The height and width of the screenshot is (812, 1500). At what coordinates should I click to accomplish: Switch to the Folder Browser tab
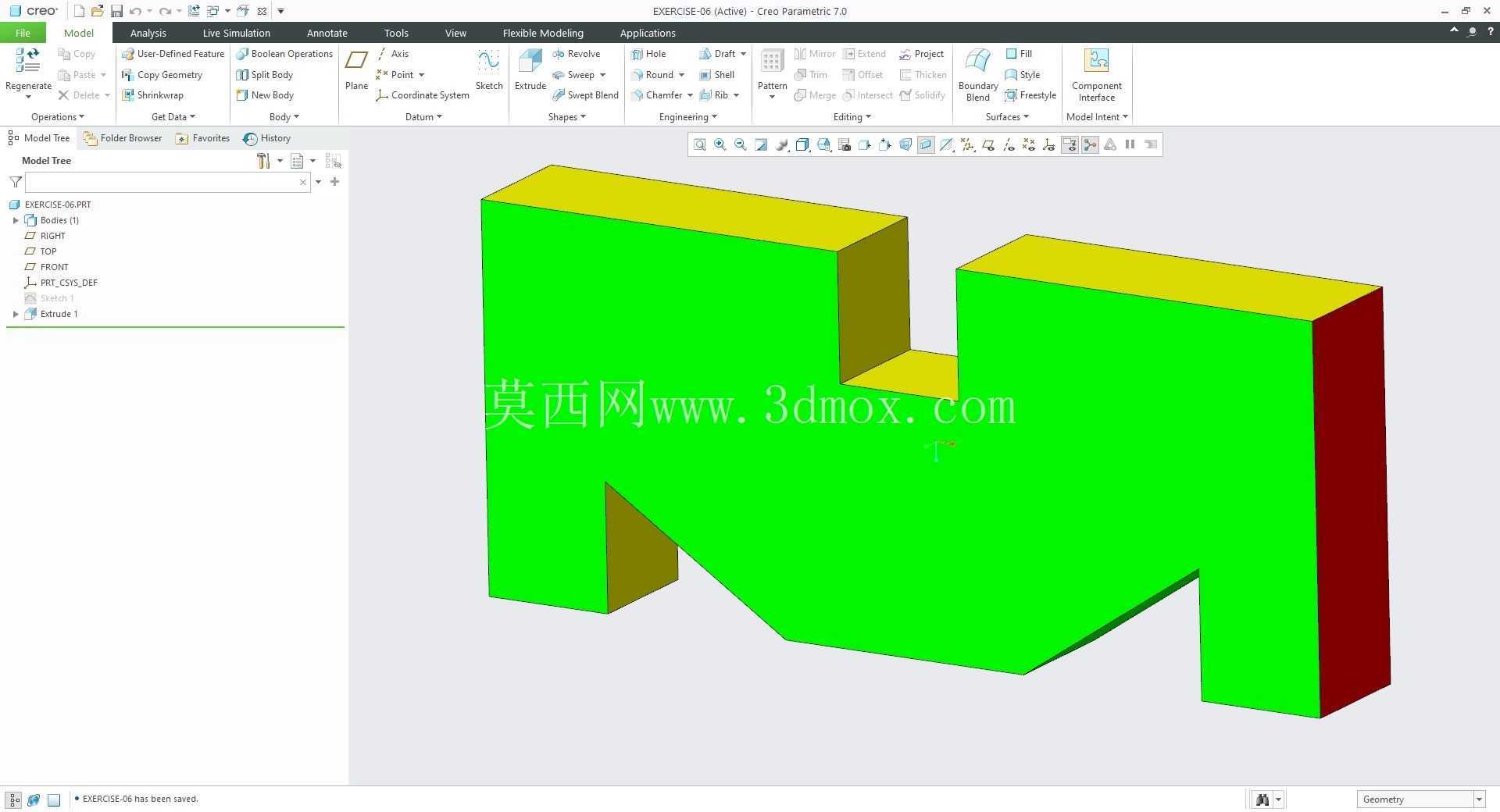coord(123,138)
